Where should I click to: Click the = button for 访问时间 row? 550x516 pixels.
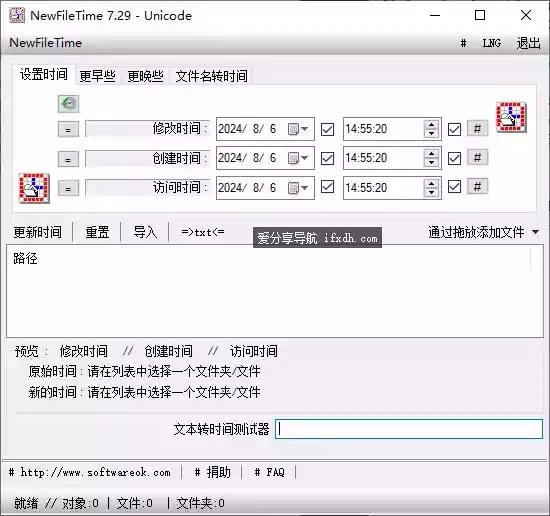68,189
